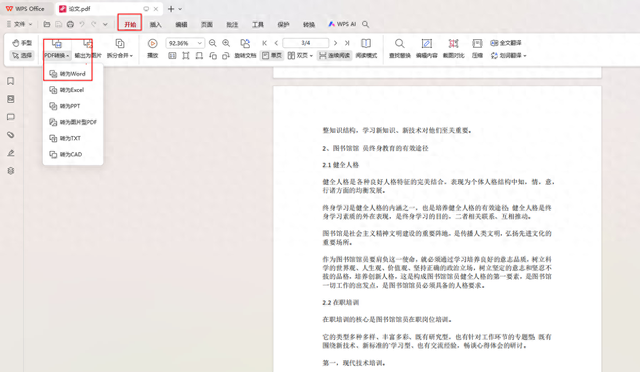Click the save icon in quick access bar
The image size is (640, 372).
(59, 25)
